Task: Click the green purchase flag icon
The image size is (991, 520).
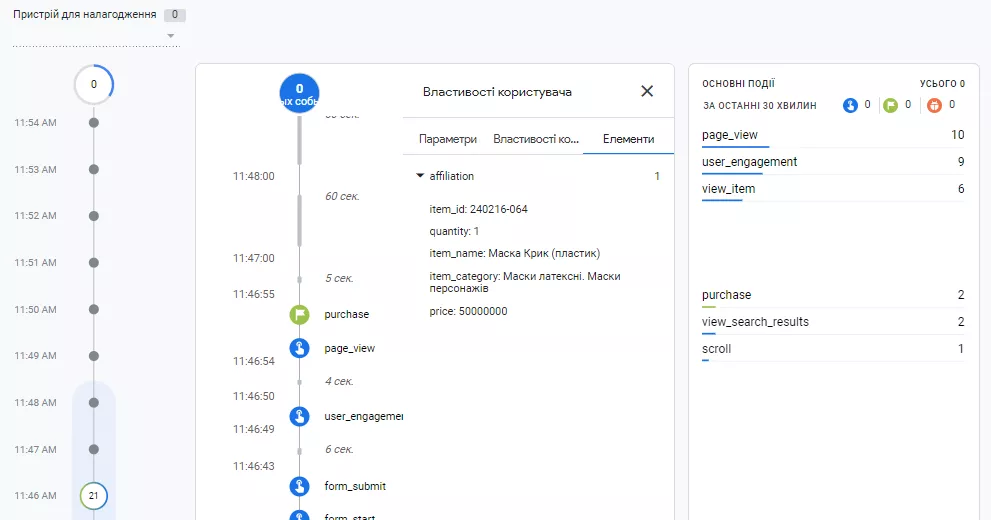Action: pos(300,314)
